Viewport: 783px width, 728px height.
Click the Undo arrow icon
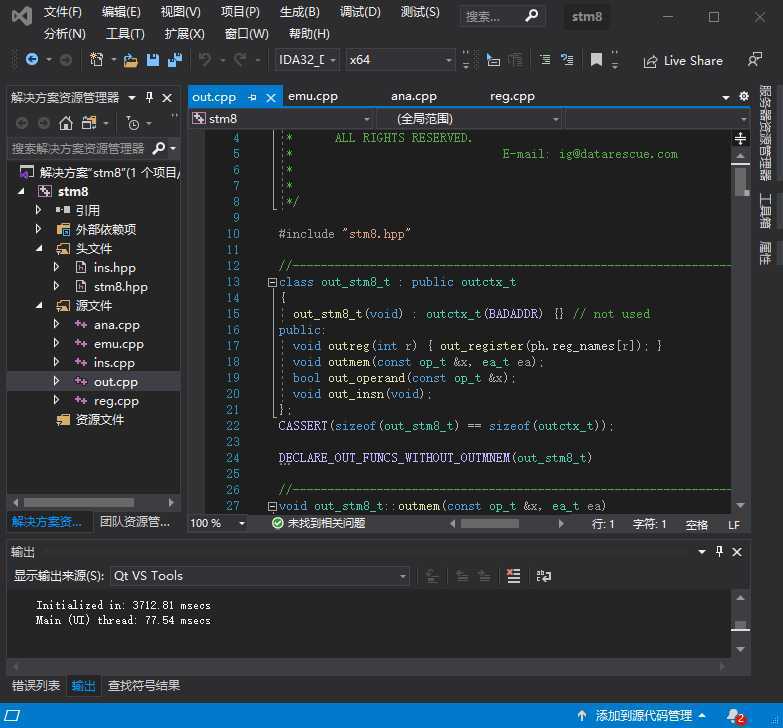point(205,60)
